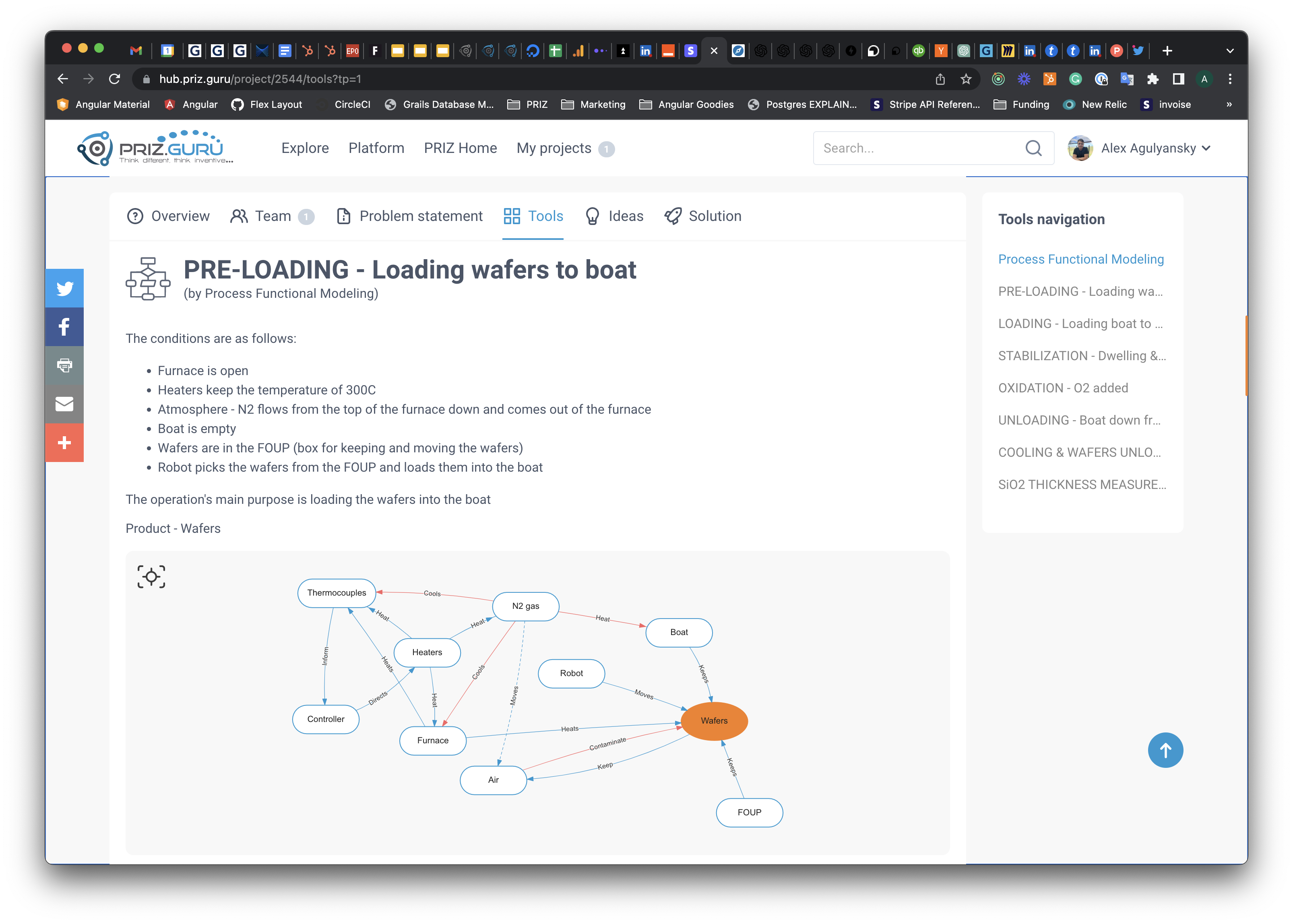Viewport: 1293px width, 924px height.
Task: Go back with the browser back arrow
Action: [63, 79]
